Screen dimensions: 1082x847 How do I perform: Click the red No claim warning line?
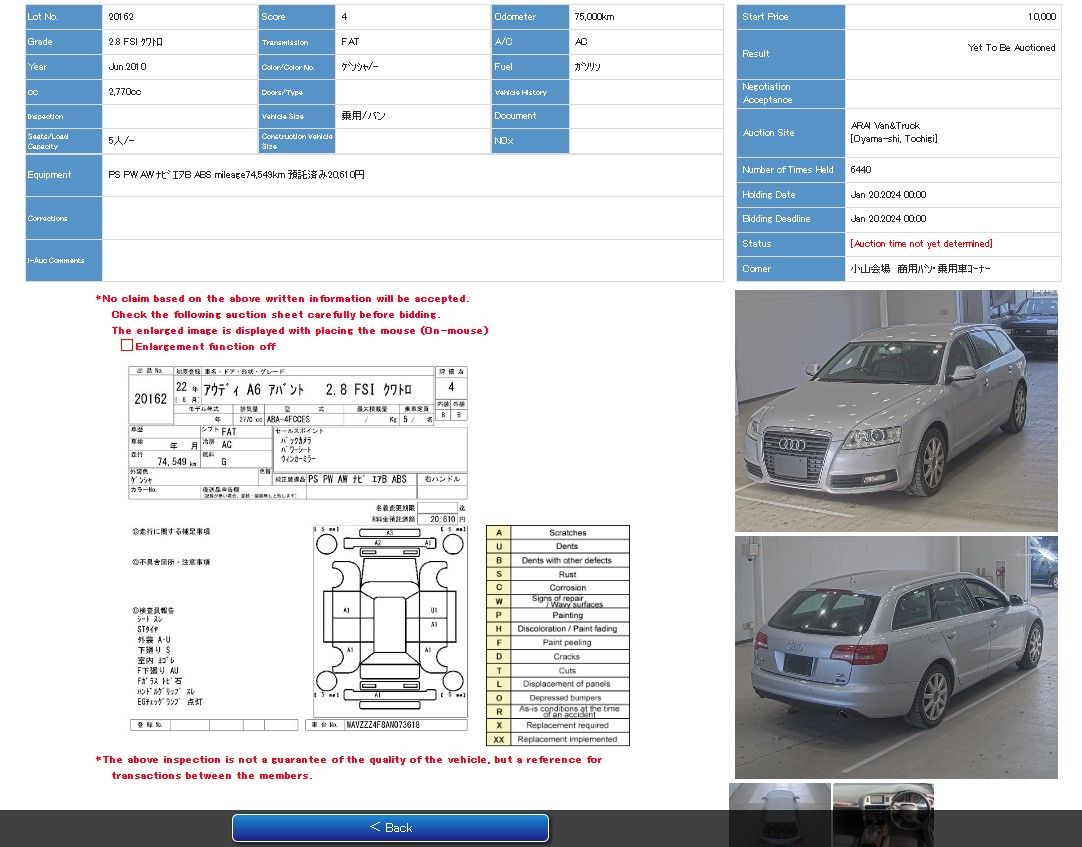click(x=282, y=299)
